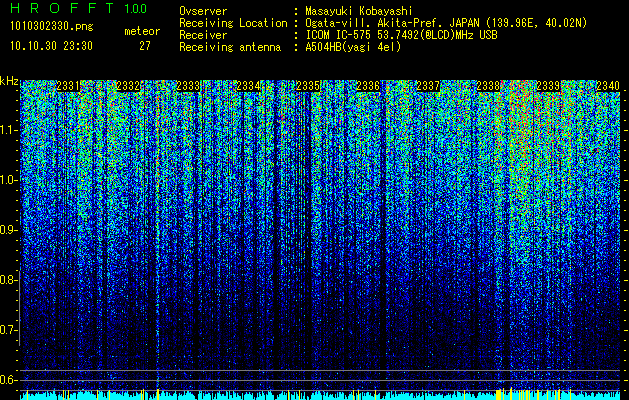Click the A504HB(yagi 4el) antenna text
The height and width of the screenshot is (400, 629).
click(x=353, y=47)
